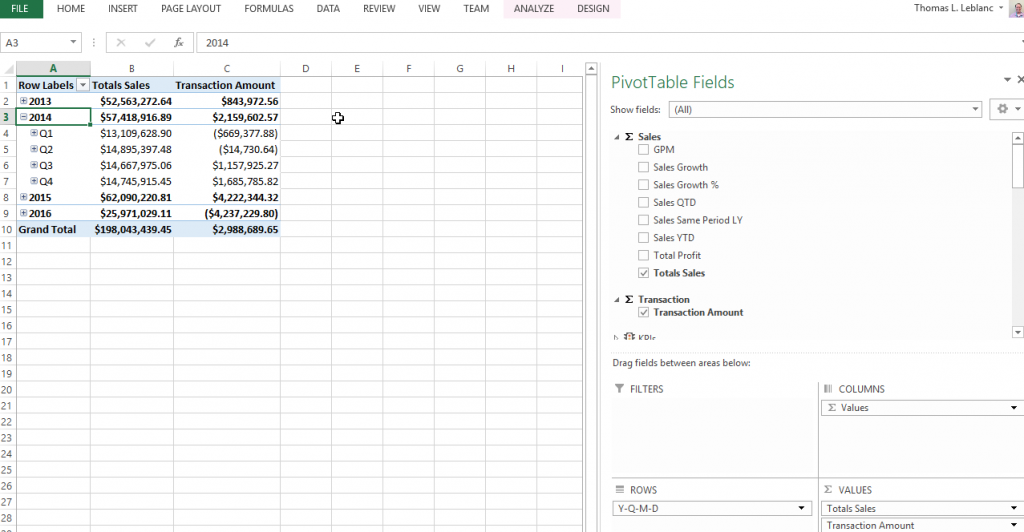Click the formula bar Cancel X icon

(x=121, y=43)
